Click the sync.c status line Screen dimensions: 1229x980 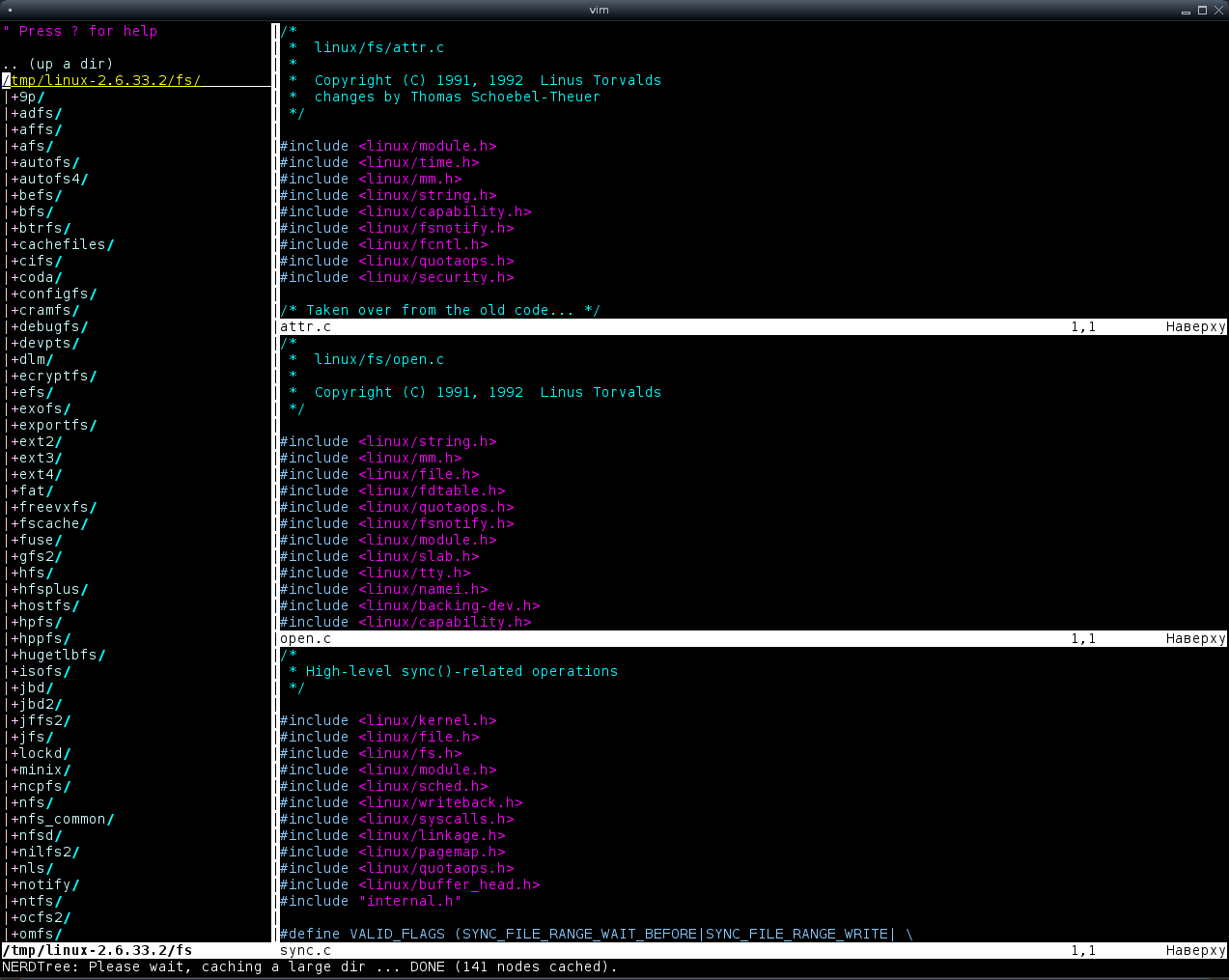[x=676, y=950]
